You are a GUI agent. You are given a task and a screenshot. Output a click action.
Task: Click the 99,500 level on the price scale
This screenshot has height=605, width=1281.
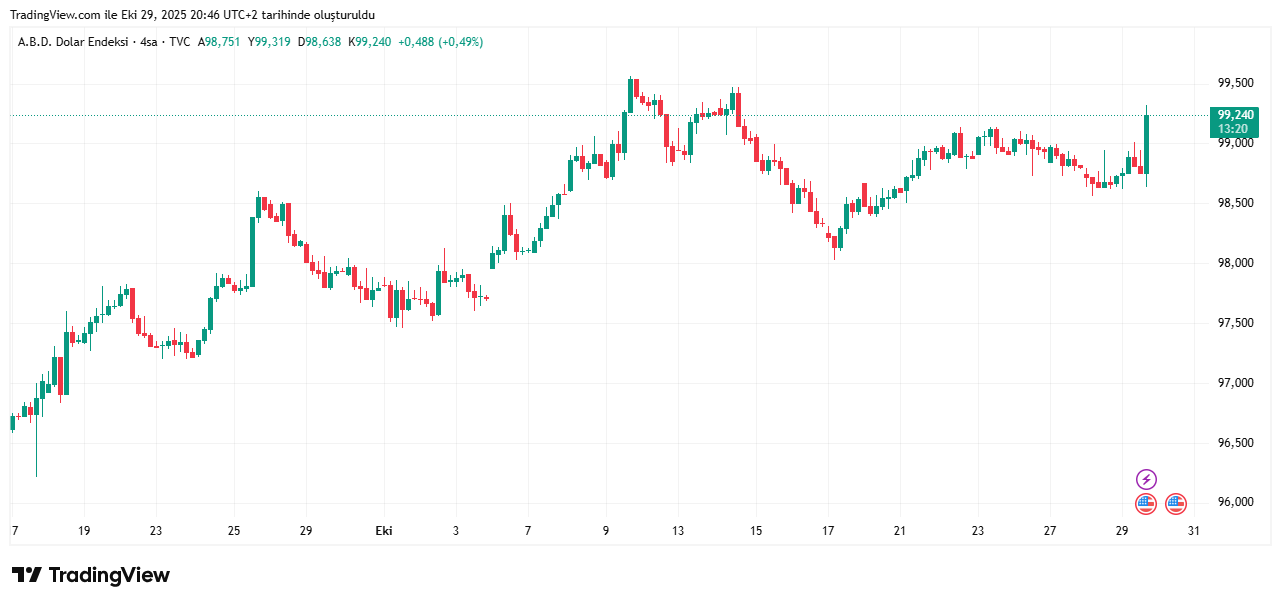tap(1234, 83)
